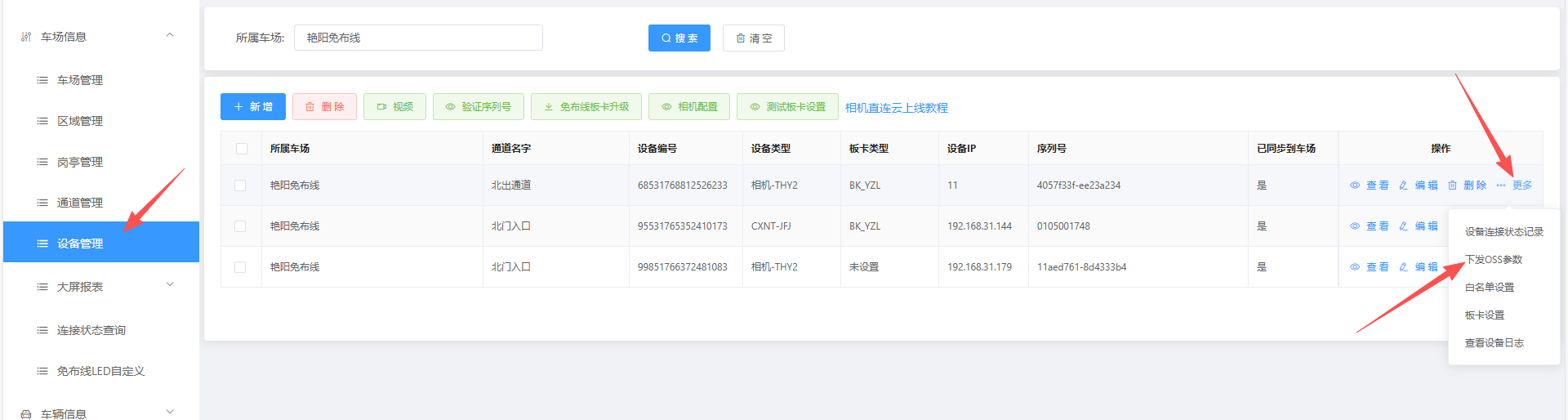
Task: Click 编辑 for device 192.168.31.179
Action: (x=1419, y=267)
